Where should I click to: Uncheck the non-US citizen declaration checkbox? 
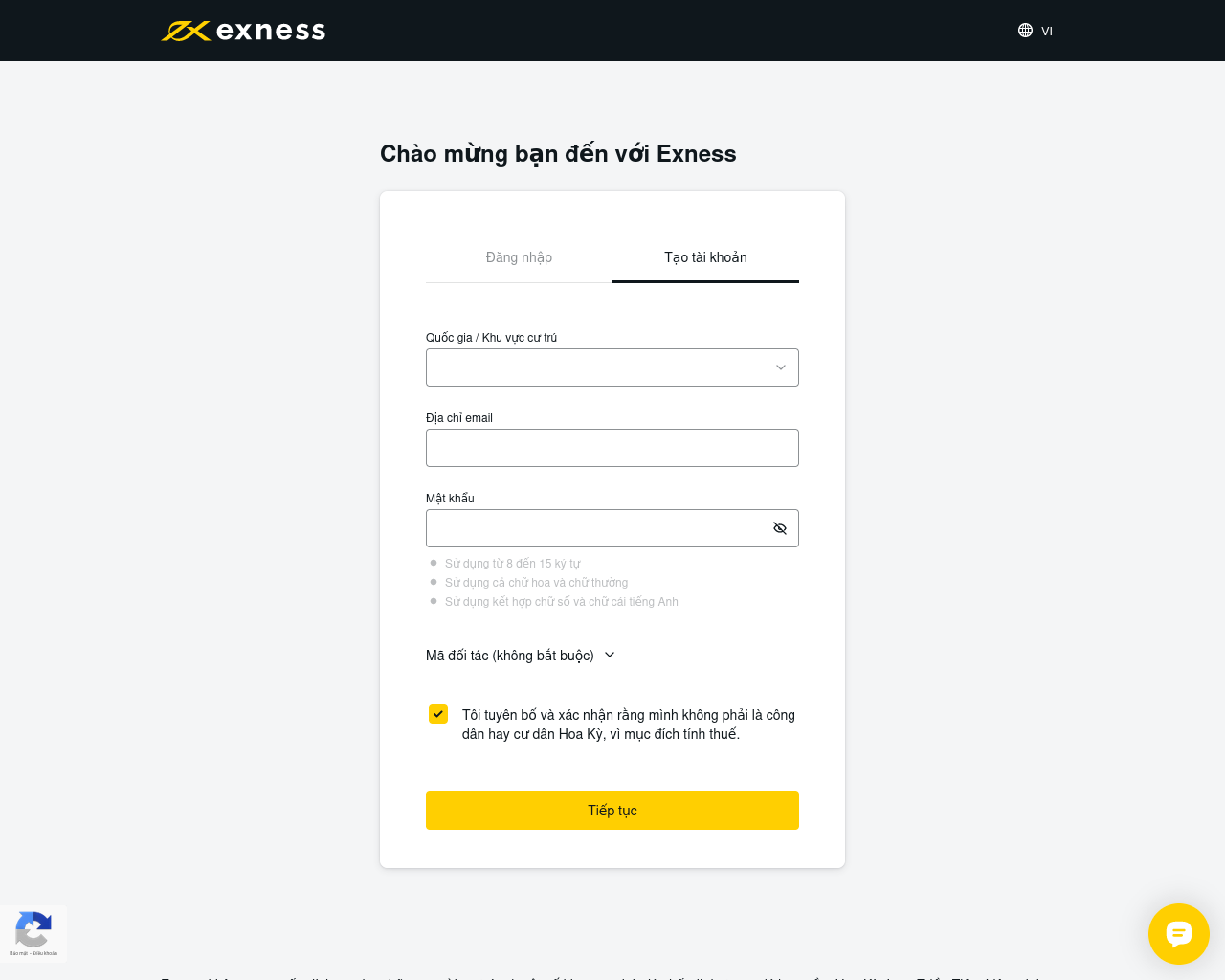click(438, 714)
